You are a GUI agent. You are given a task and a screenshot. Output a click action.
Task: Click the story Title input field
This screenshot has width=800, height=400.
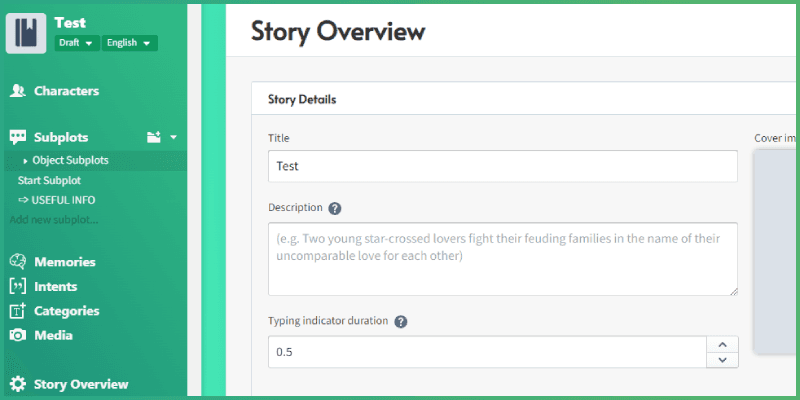pos(502,166)
